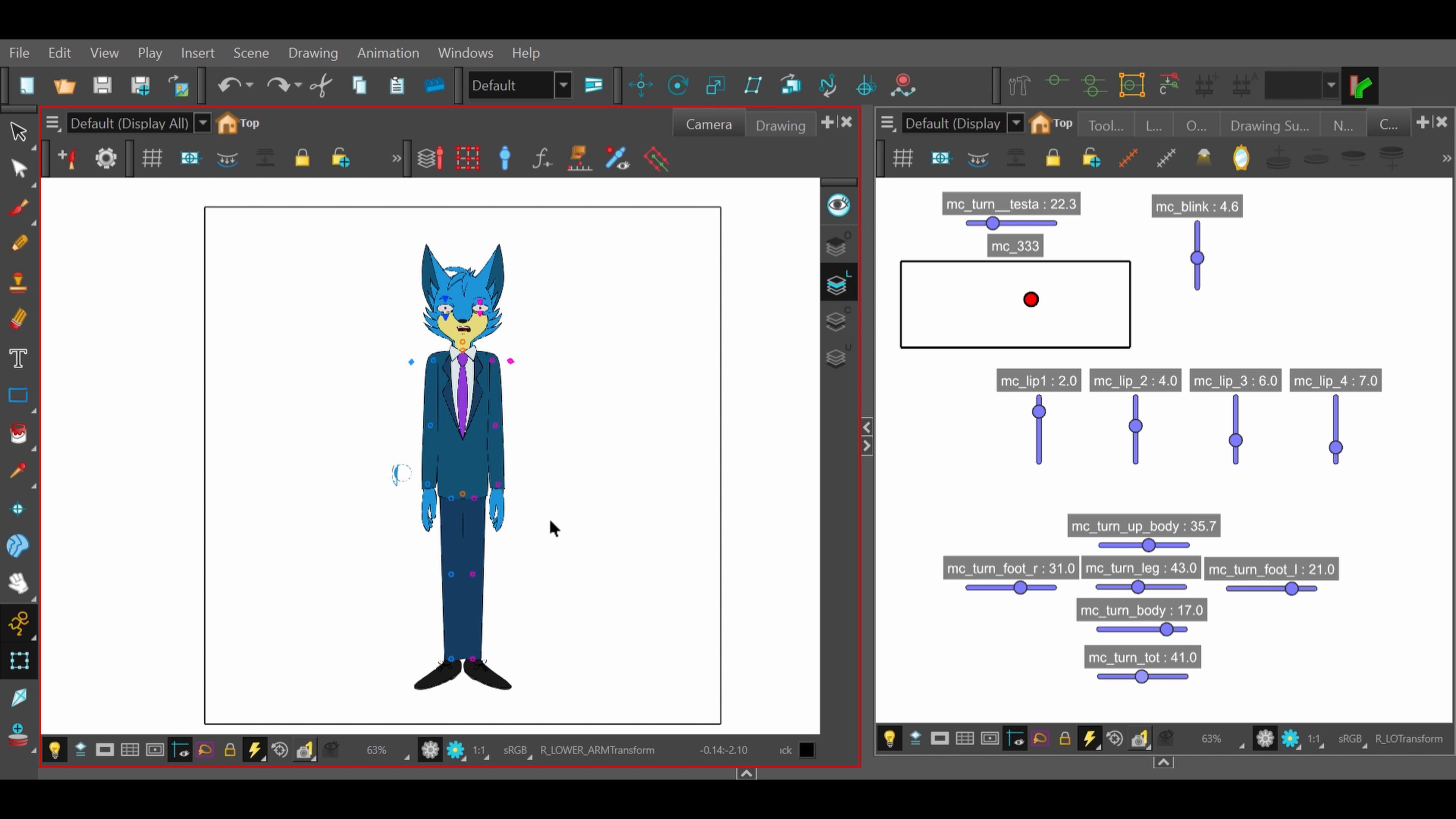Expand the Undo history arrow

[249, 85]
